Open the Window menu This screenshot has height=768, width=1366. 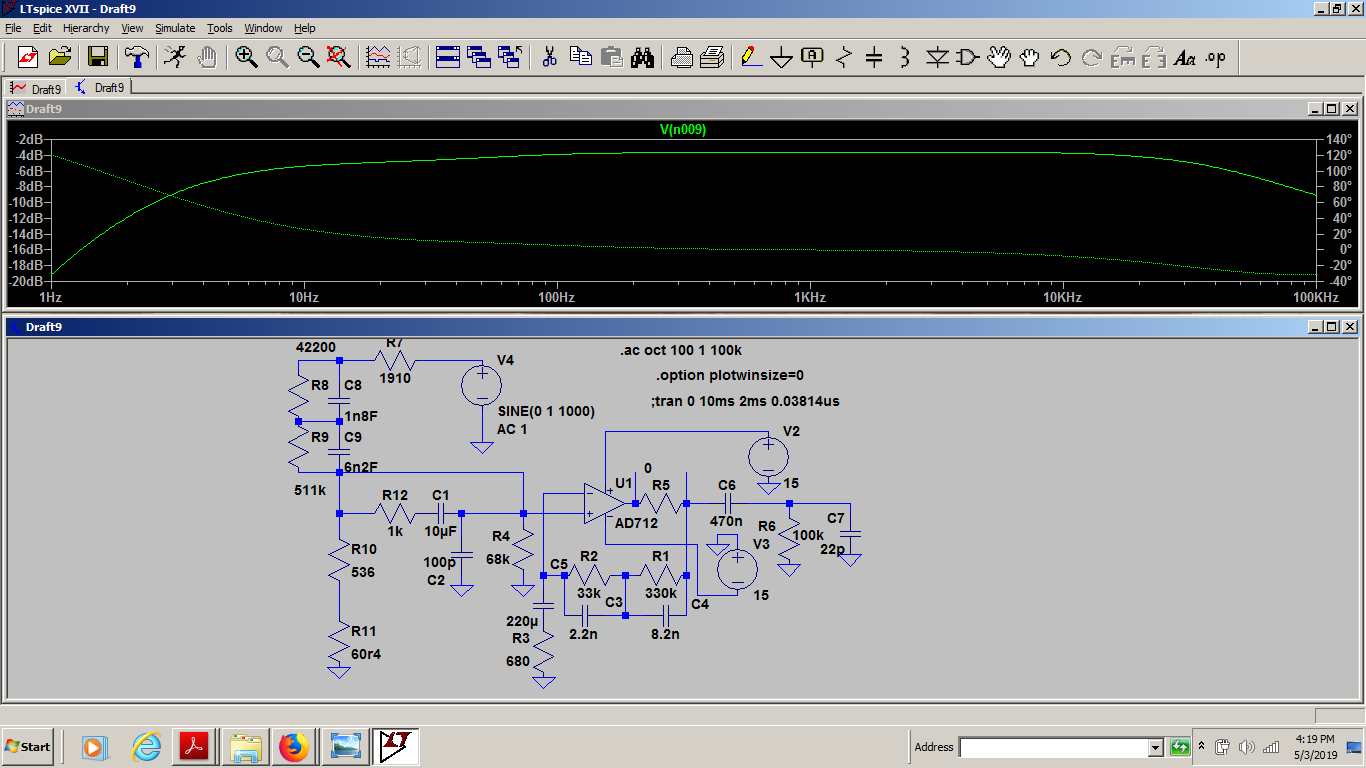(263, 28)
